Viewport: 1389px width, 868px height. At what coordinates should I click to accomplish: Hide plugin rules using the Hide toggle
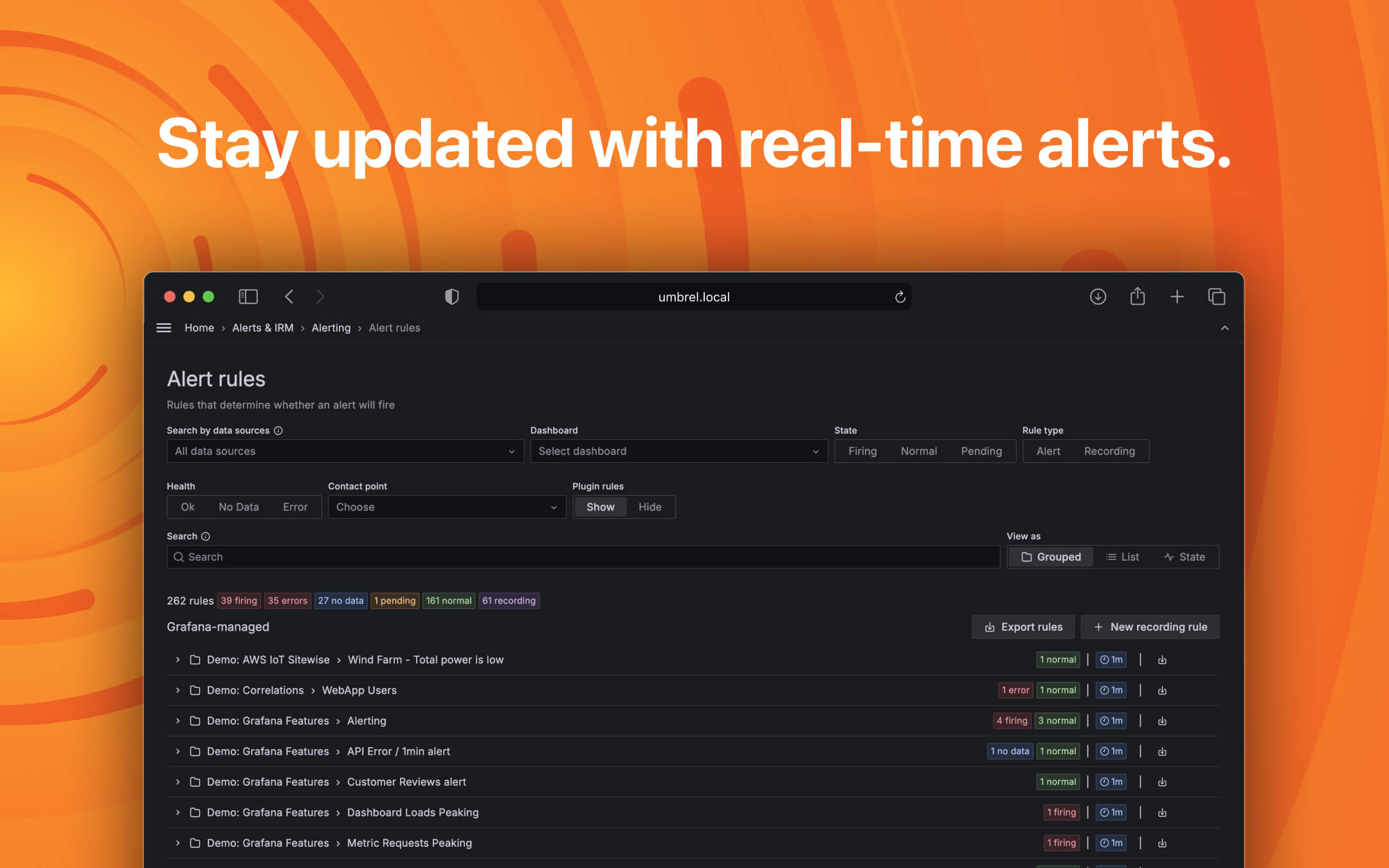pos(650,507)
